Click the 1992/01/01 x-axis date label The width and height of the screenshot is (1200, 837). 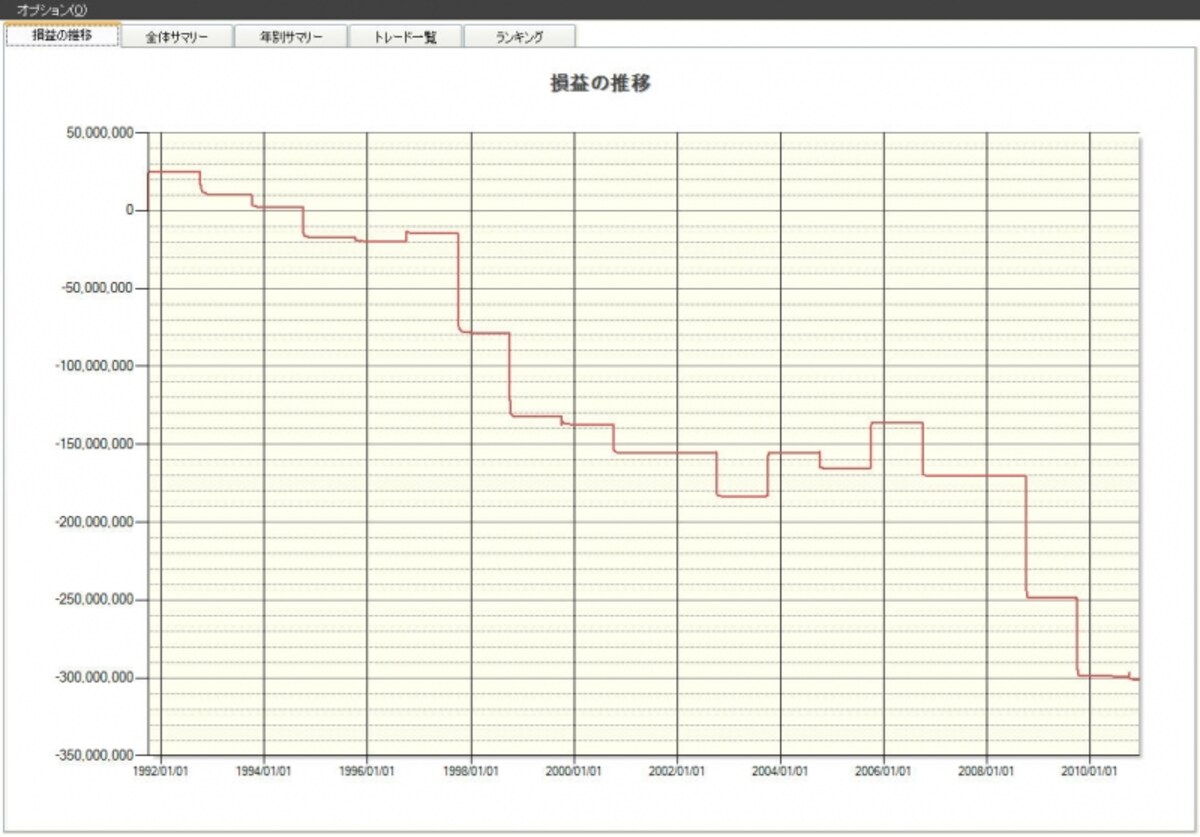pyautogui.click(x=161, y=772)
